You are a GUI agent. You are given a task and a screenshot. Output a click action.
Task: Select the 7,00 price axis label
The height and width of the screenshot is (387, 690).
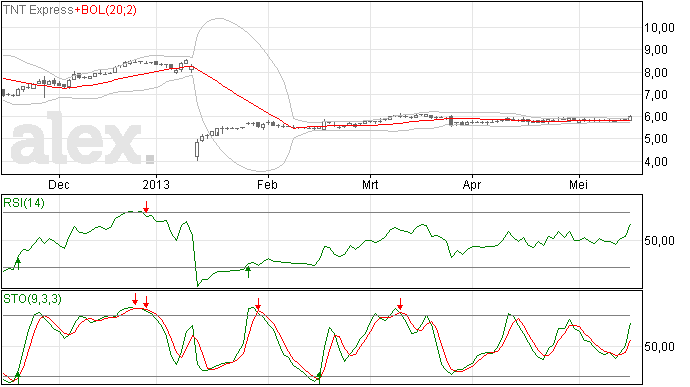click(x=656, y=95)
